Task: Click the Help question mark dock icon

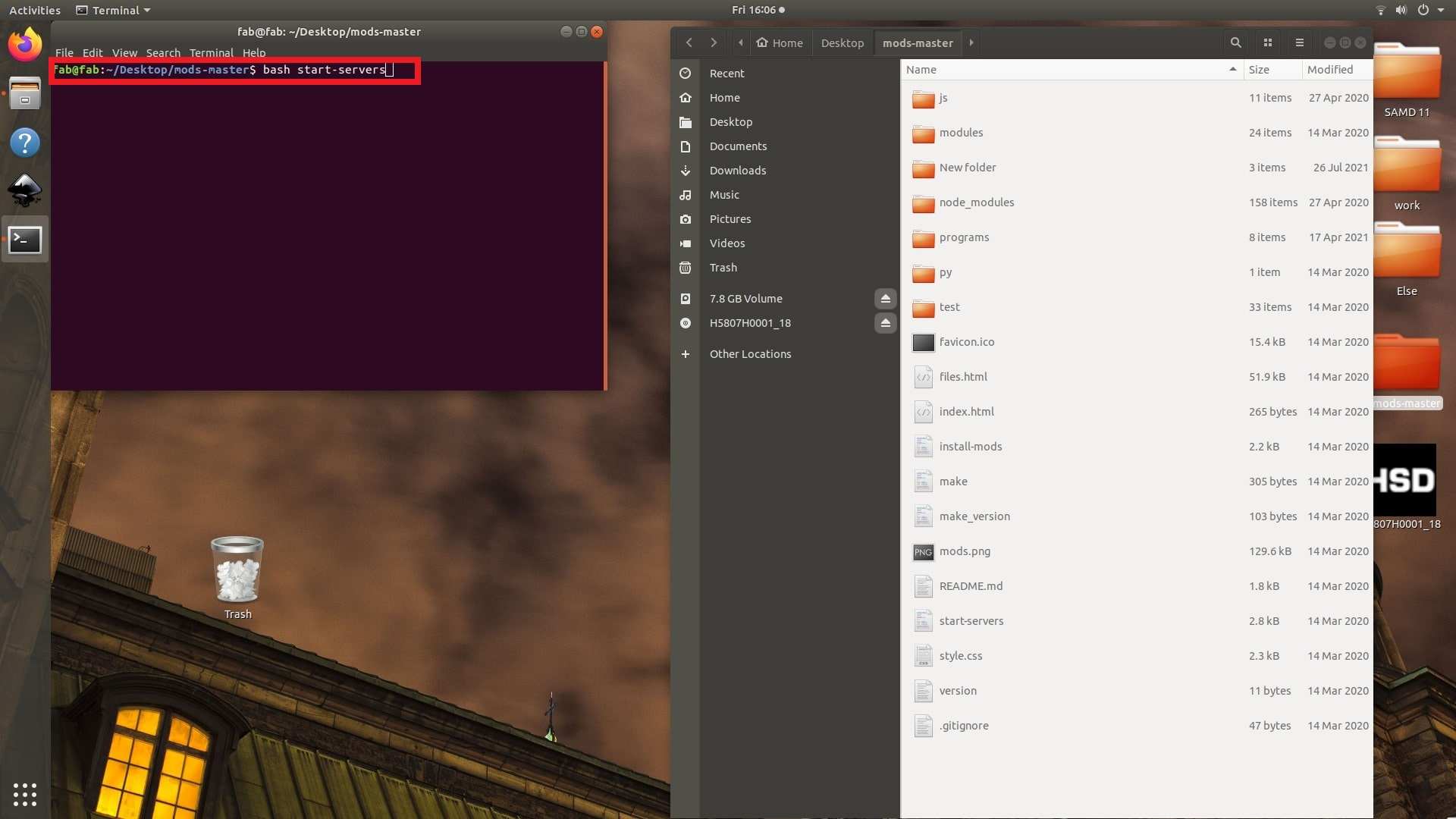Action: 25,143
